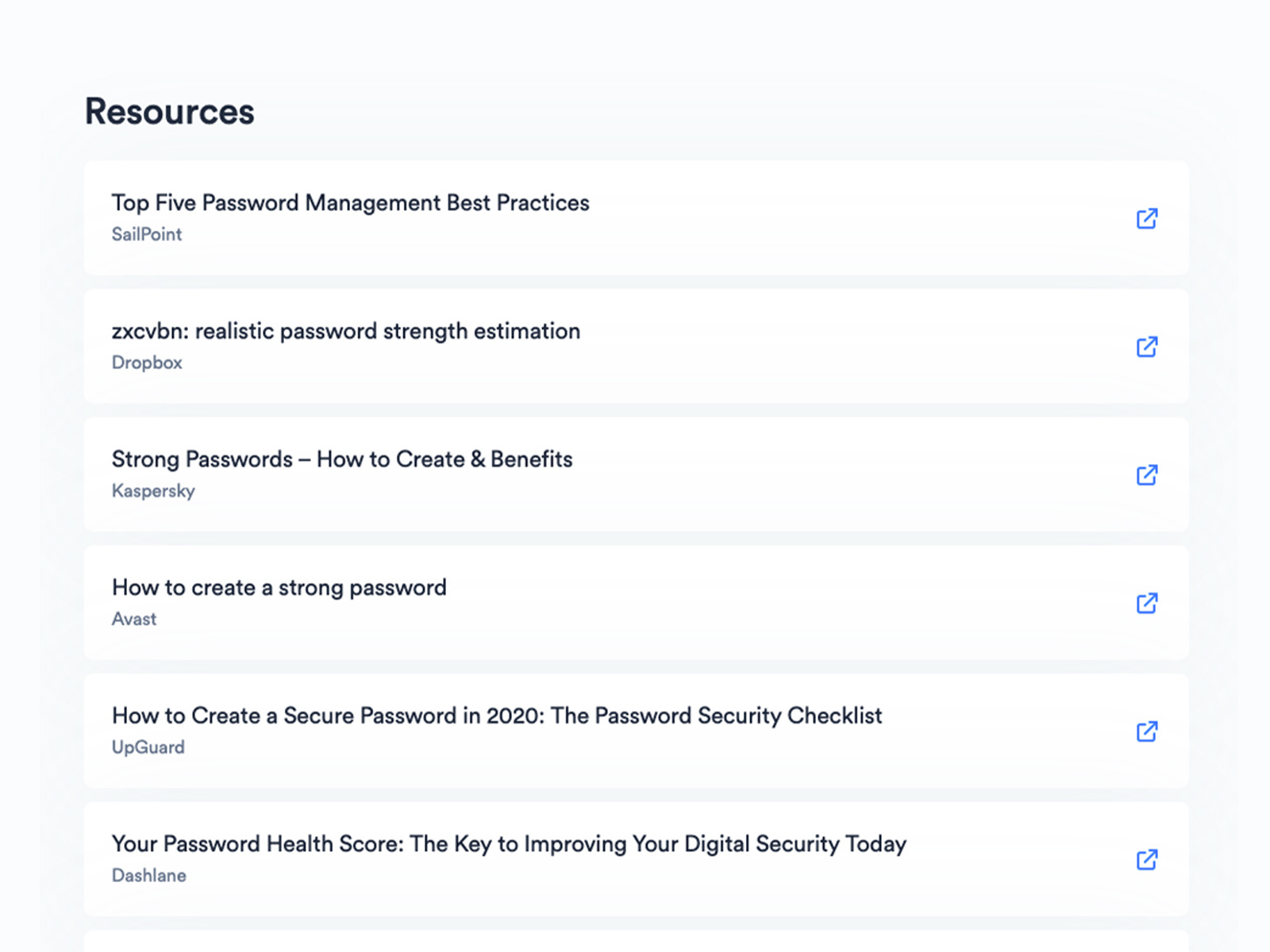The height and width of the screenshot is (952, 1270).
Task: Open Dashlane resource external link icon
Action: pos(1147,859)
